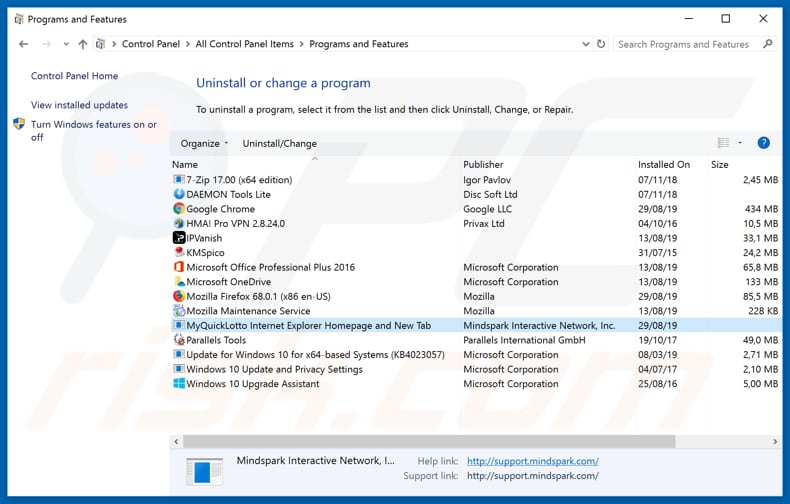Click the change view icon
The height and width of the screenshot is (504, 790).
coord(723,143)
